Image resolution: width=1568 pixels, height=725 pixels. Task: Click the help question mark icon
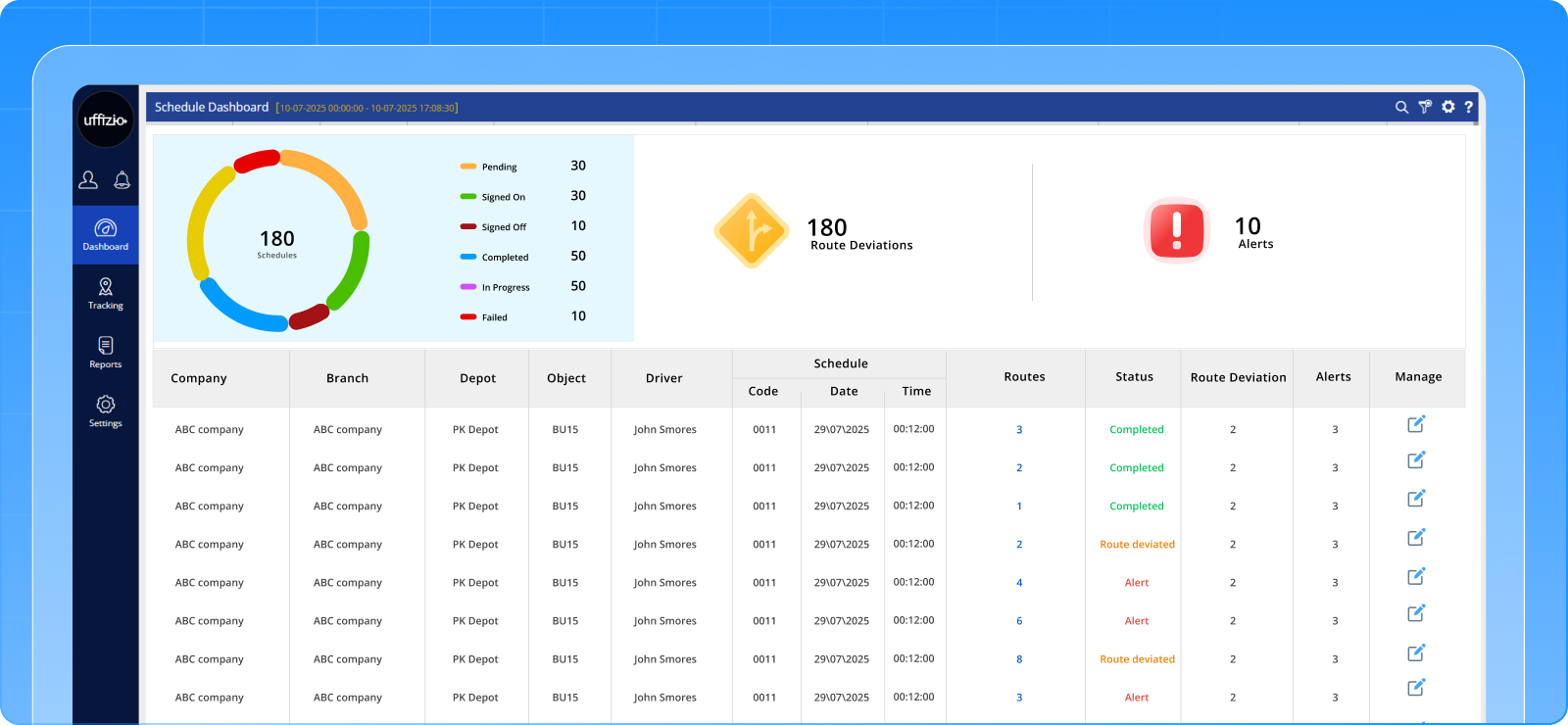pyautogui.click(x=1468, y=107)
